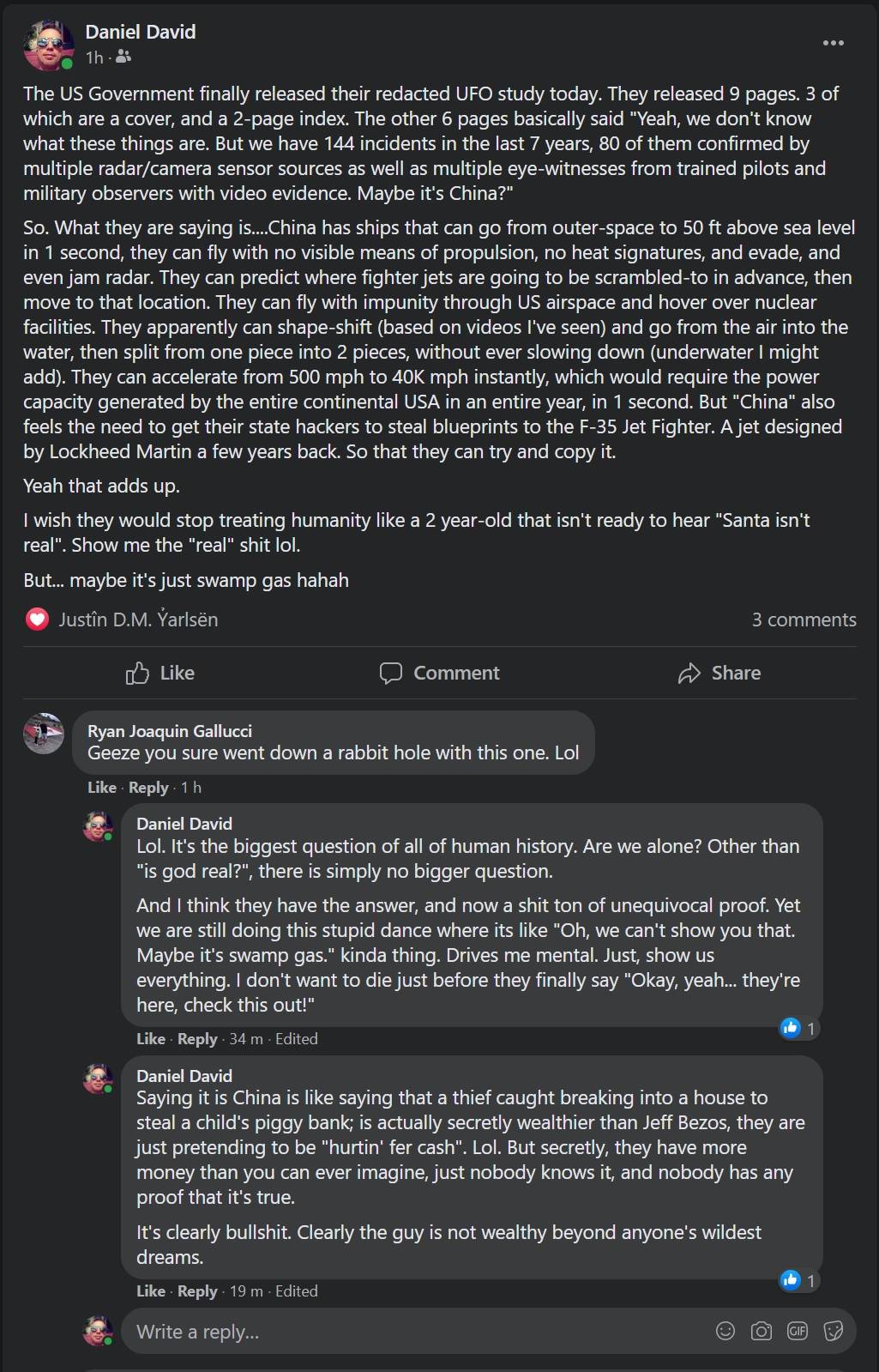Reply to Ryan Joaquin Gallucci's comment
879x1372 pixels.
tap(148, 787)
